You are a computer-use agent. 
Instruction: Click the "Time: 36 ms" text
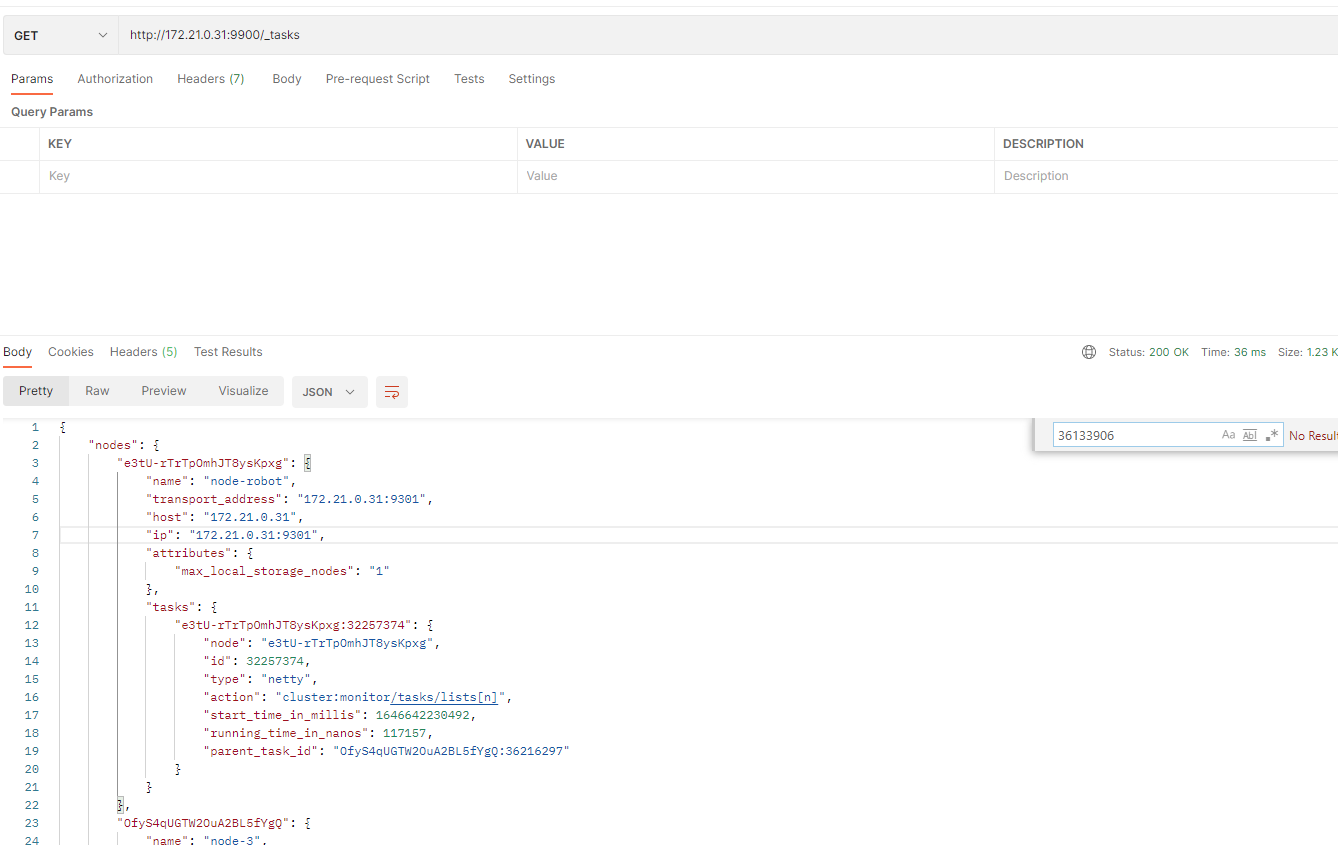click(1233, 352)
